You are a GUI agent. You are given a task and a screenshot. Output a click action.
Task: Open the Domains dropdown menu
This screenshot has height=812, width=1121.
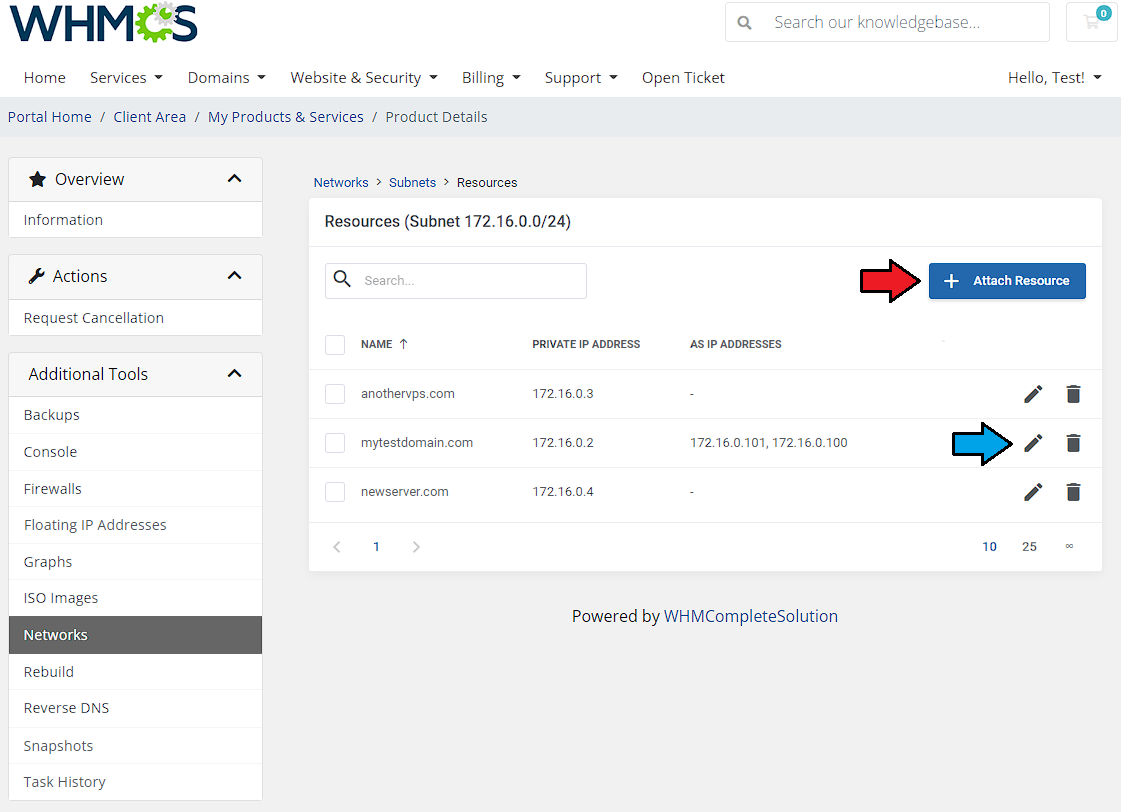tap(227, 78)
